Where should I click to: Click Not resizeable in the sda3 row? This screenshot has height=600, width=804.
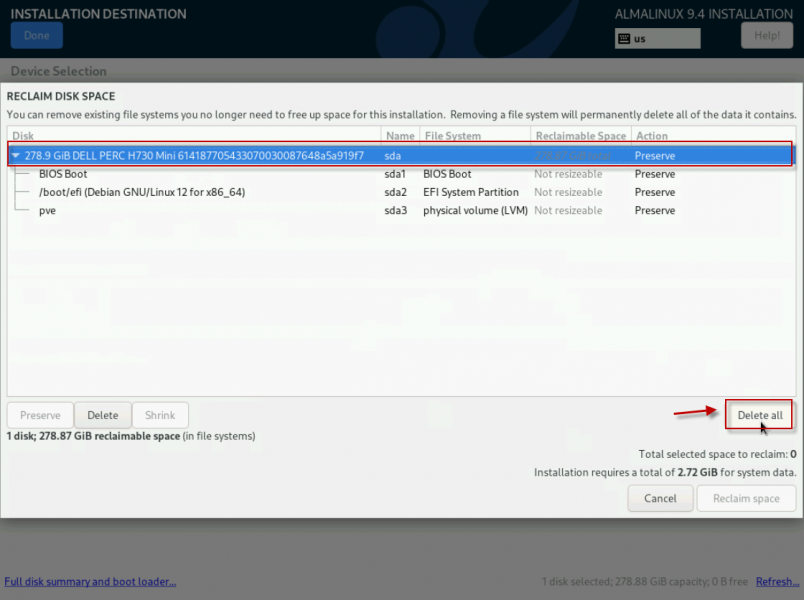coord(568,210)
